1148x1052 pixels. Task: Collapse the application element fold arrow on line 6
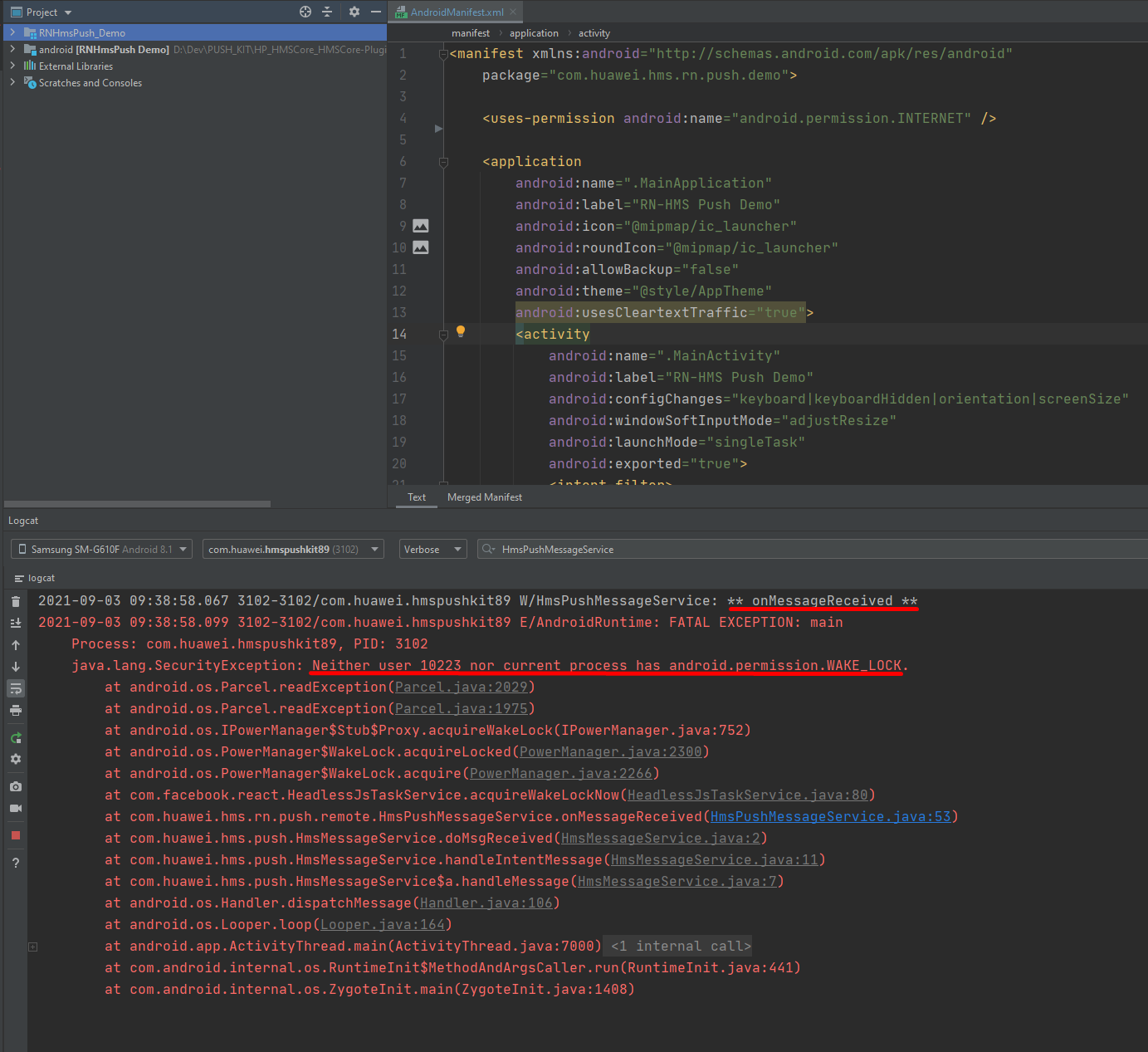coord(443,162)
